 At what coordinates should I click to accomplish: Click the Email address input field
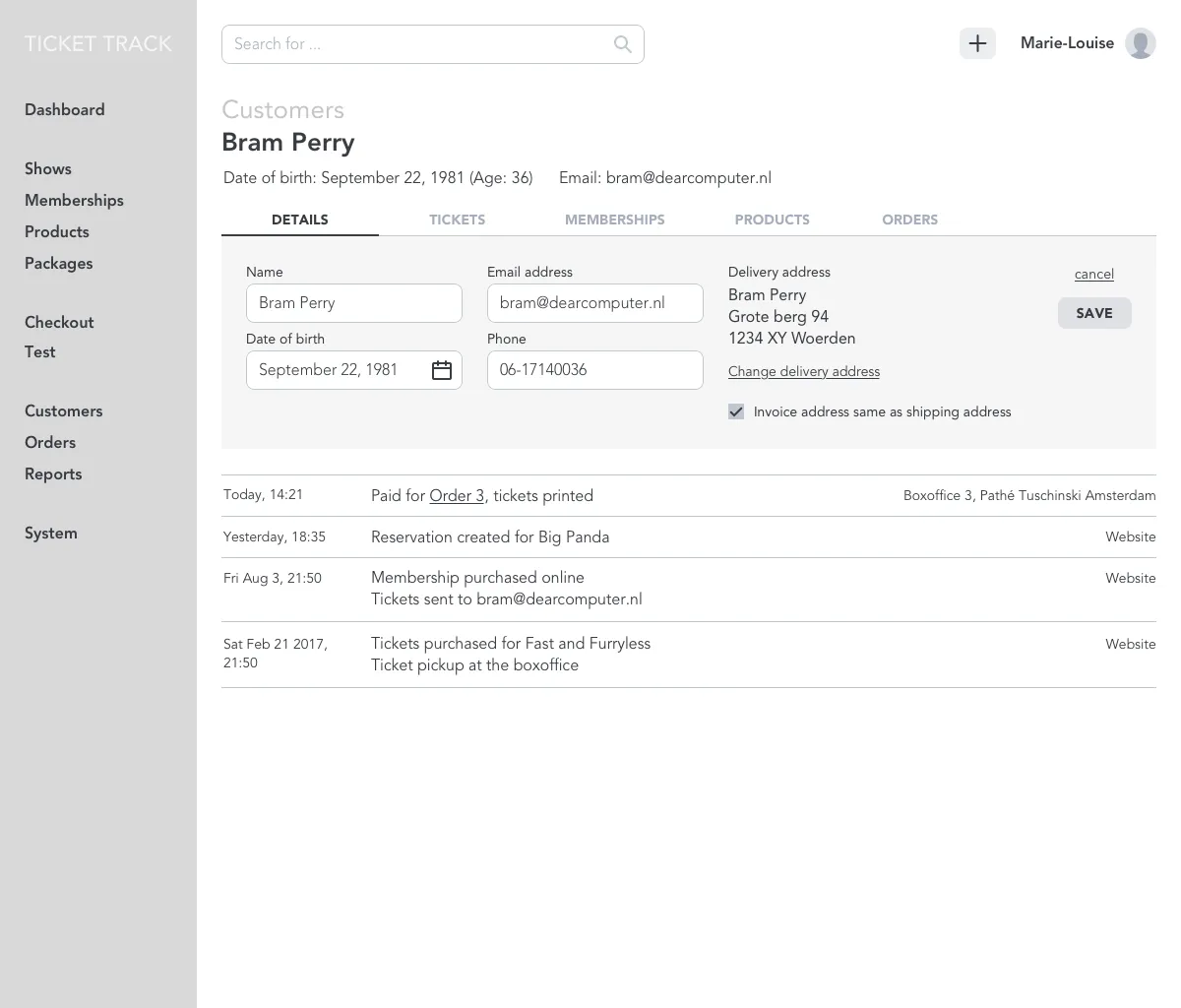(595, 303)
